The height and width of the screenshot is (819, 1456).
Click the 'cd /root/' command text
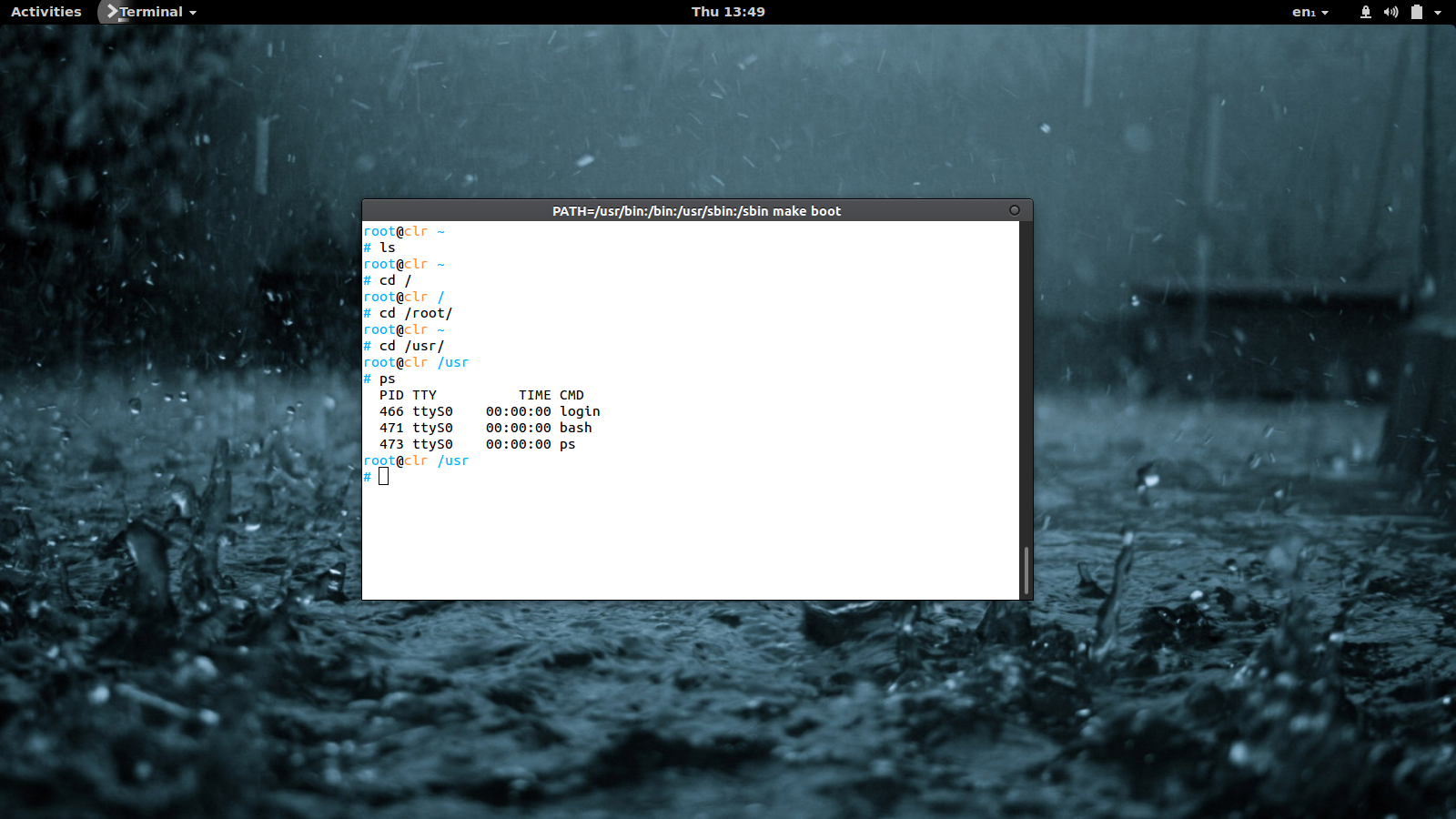click(416, 313)
